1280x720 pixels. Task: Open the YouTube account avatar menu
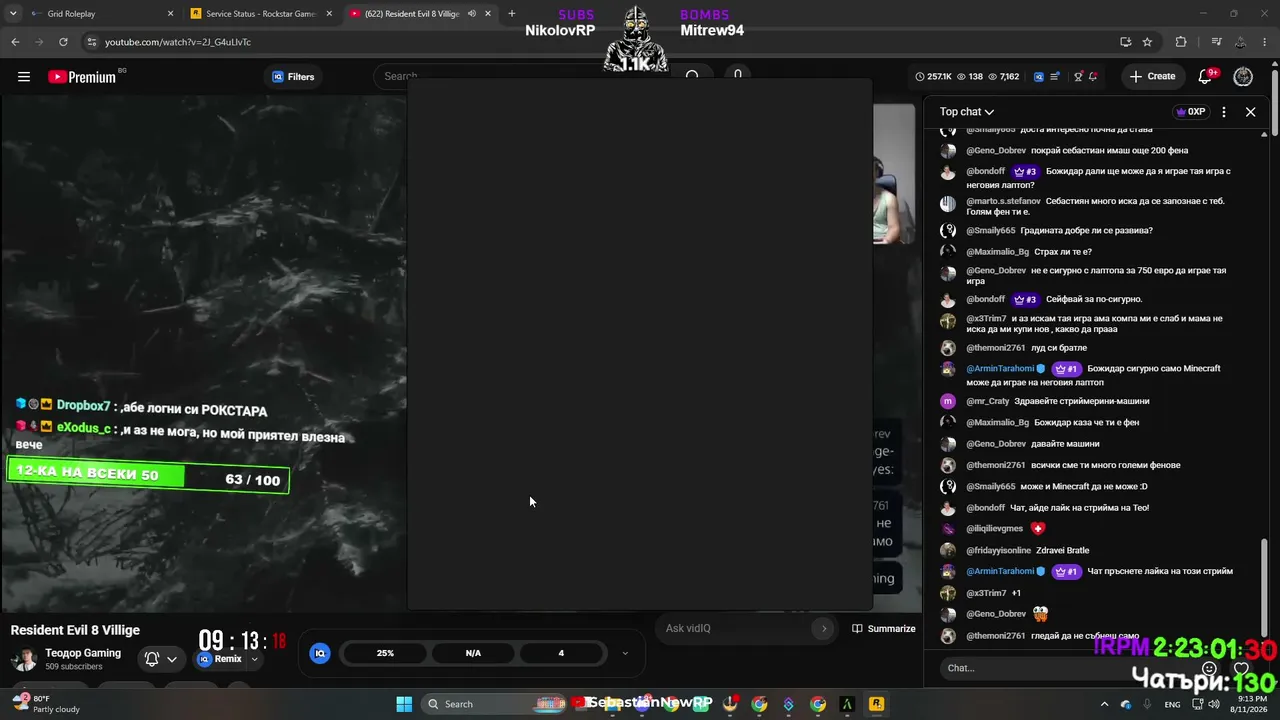1243,77
